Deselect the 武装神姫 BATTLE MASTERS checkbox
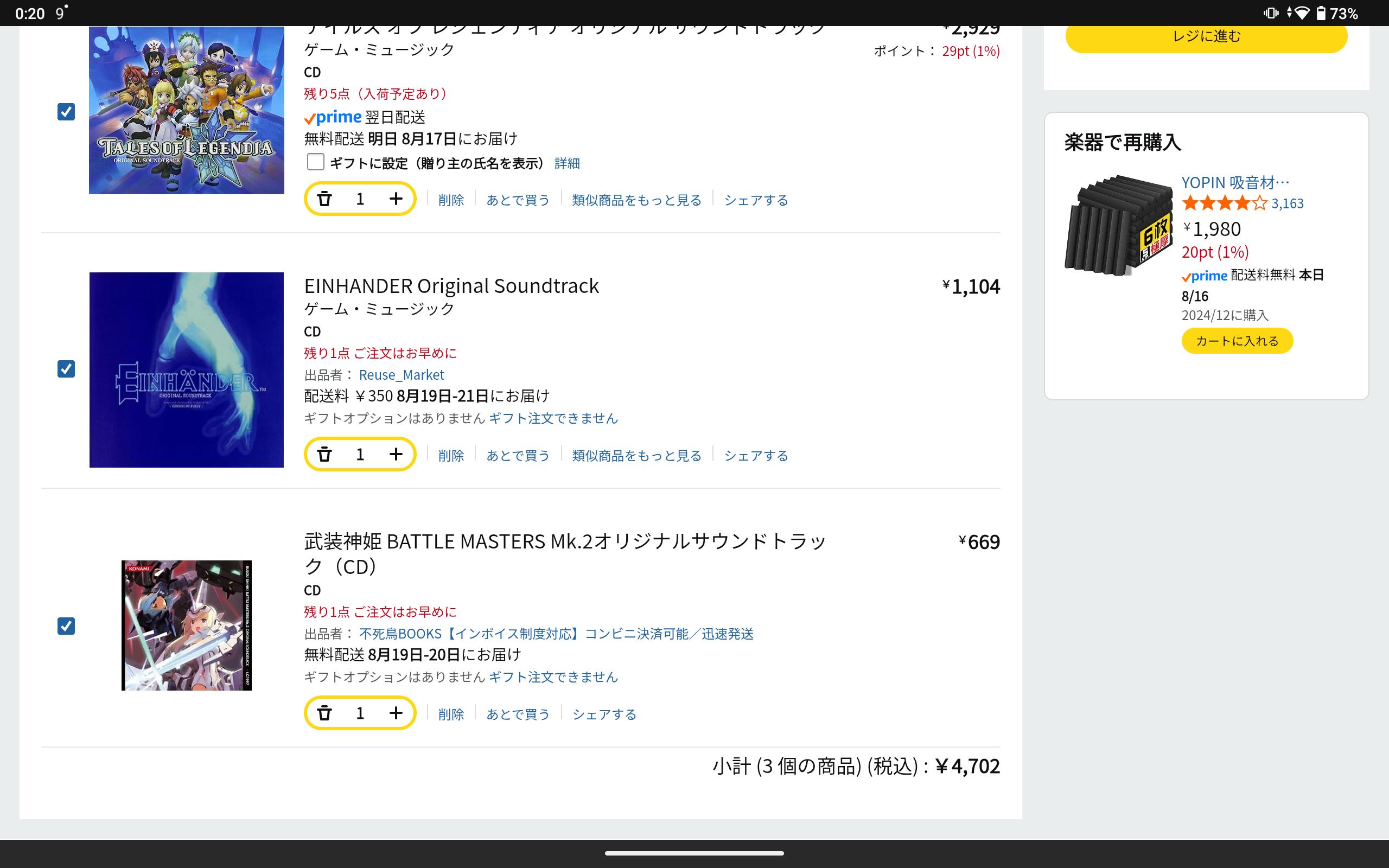 click(66, 626)
